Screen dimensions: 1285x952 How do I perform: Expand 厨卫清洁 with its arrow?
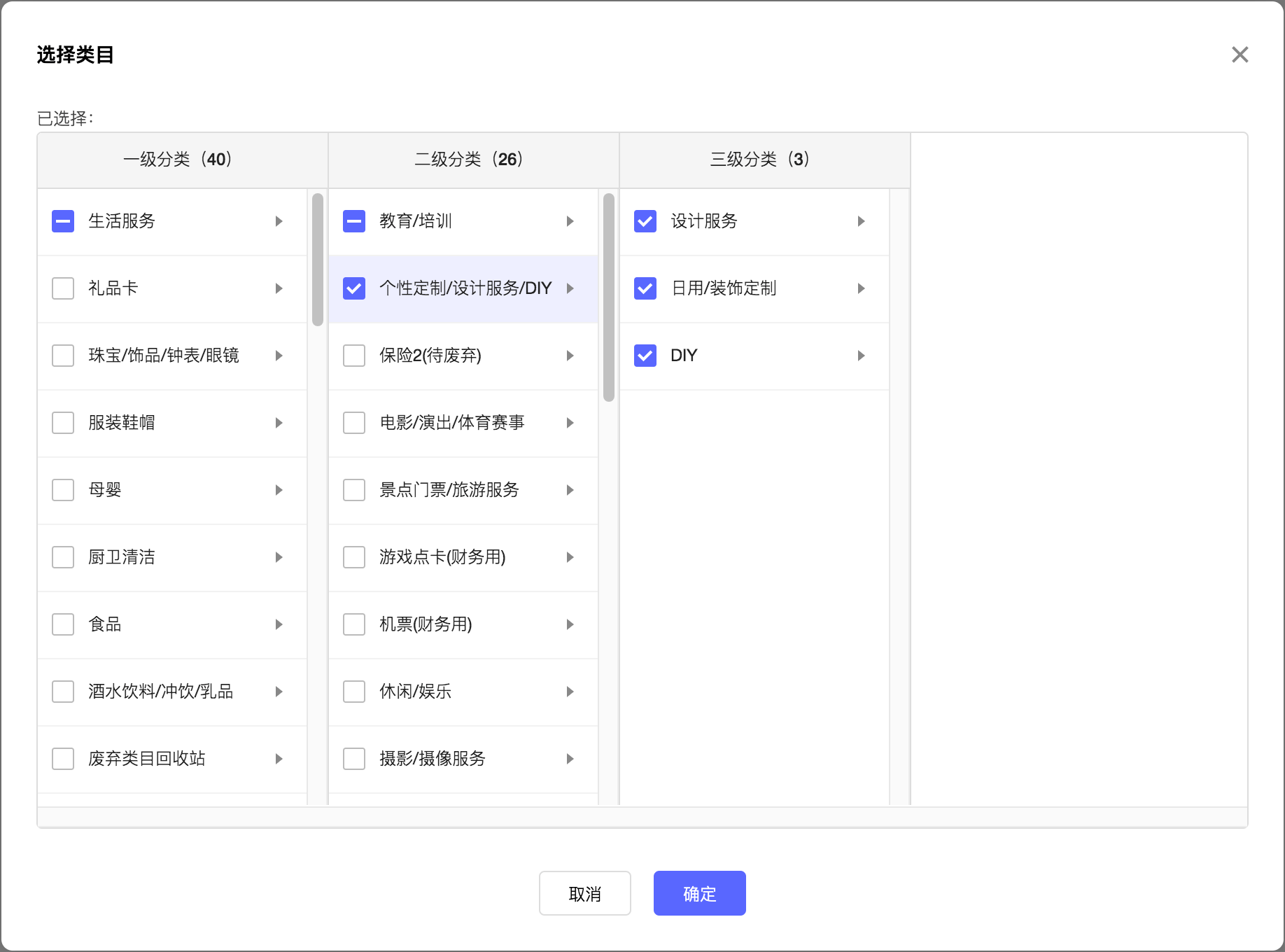tap(279, 557)
